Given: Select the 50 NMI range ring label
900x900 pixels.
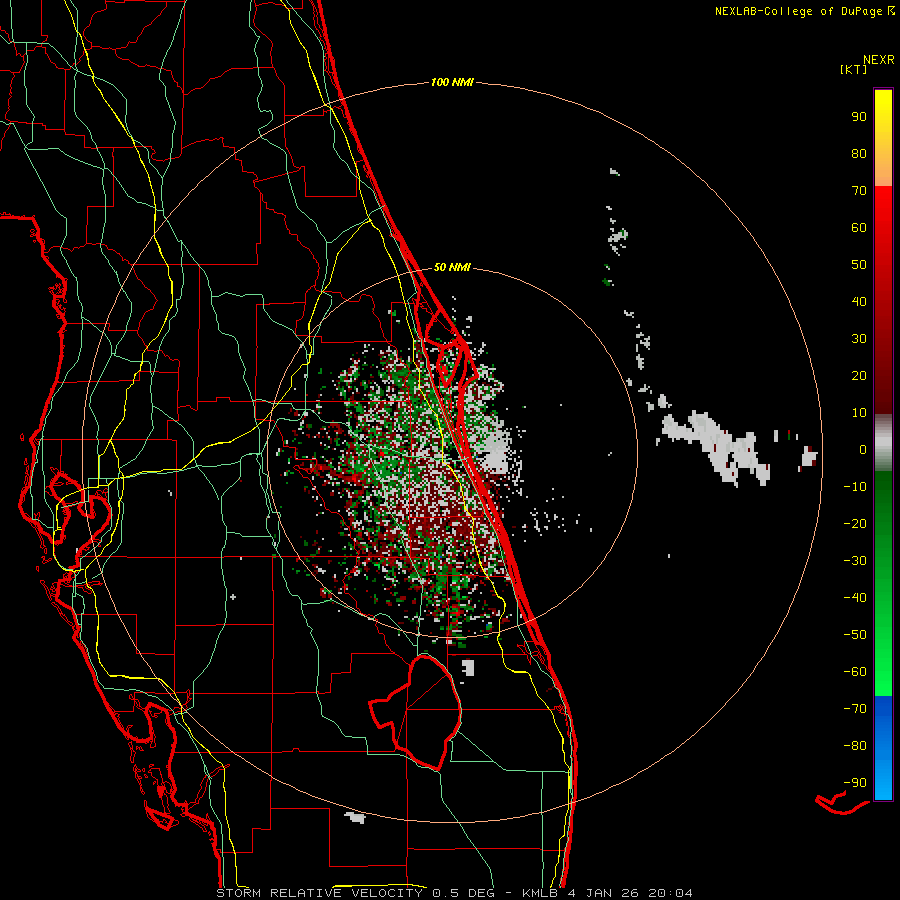Looking at the screenshot, I should pyautogui.click(x=452, y=267).
